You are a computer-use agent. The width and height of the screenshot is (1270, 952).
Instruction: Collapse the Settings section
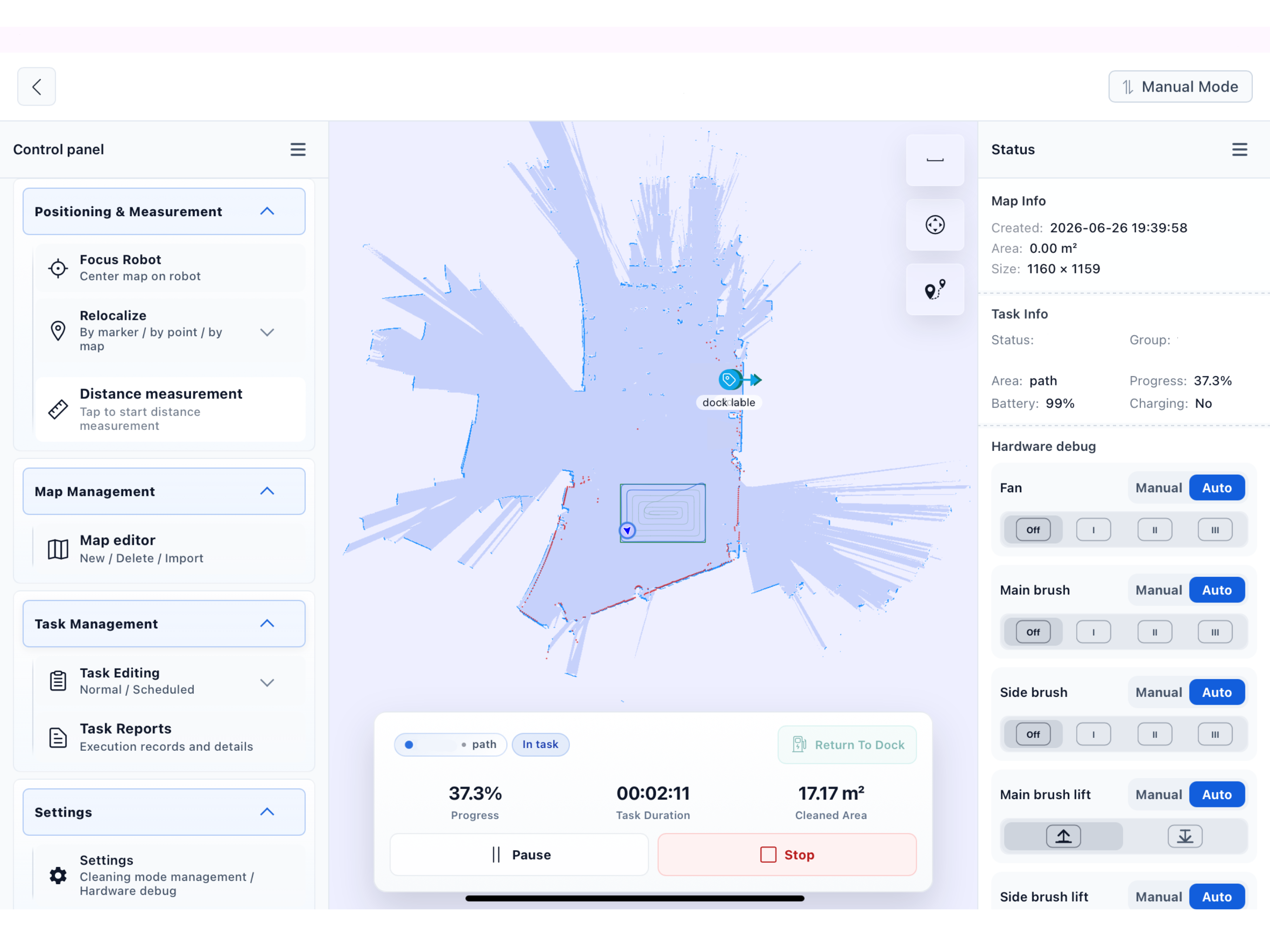164,812
